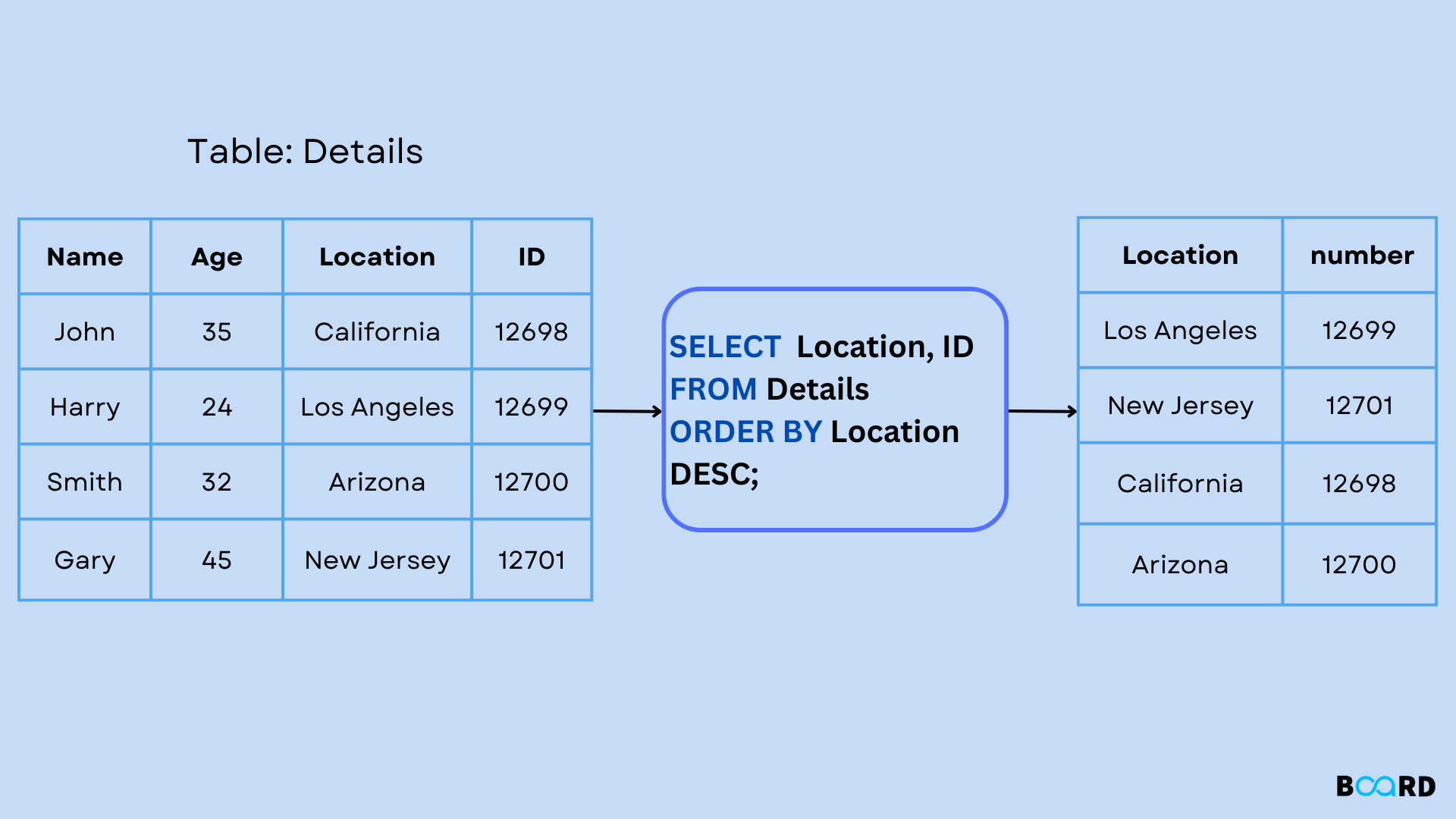This screenshot has height=819, width=1456.
Task: Click the Gary name cell
Action: [x=85, y=560]
